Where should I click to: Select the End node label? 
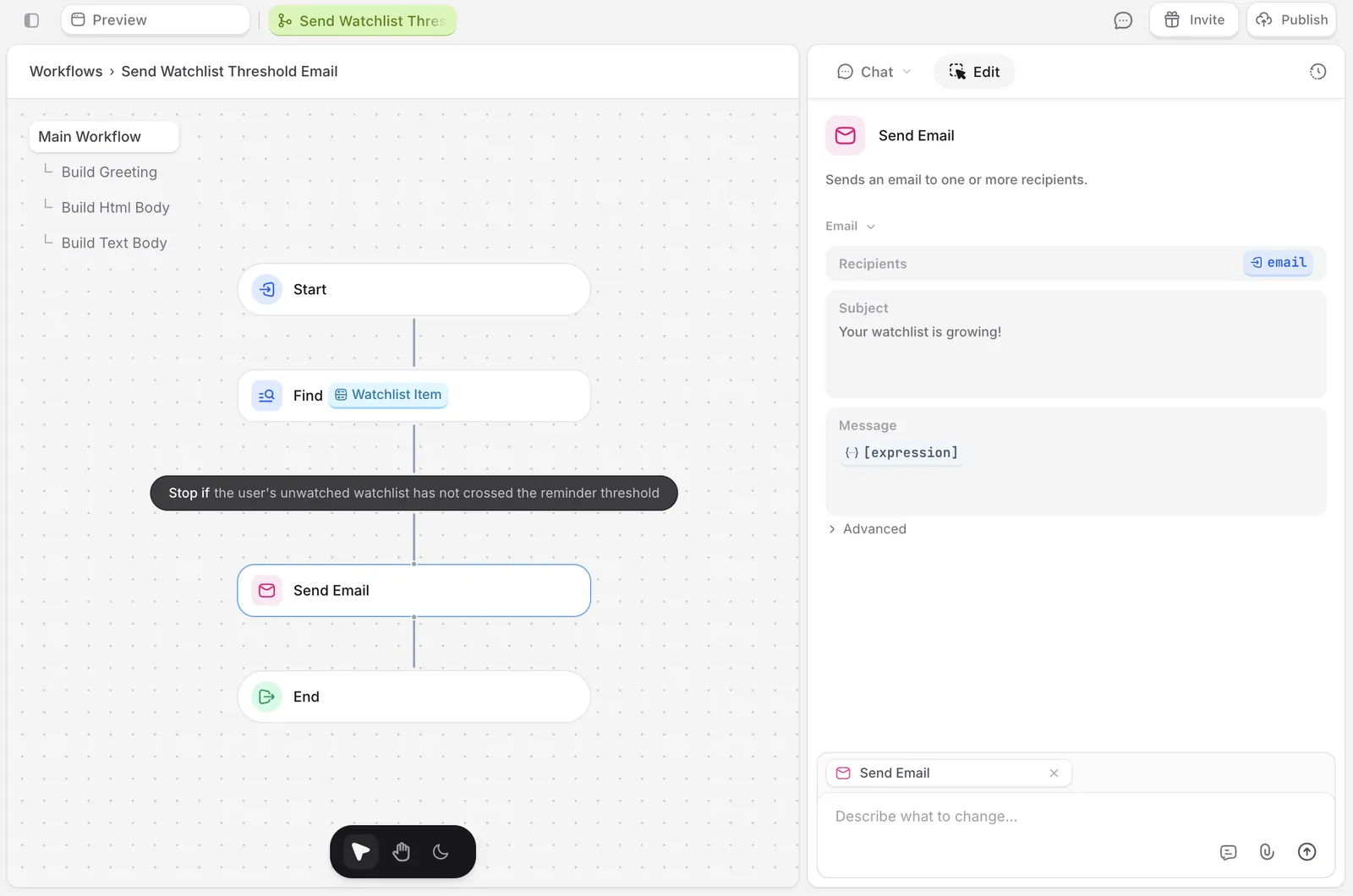point(306,697)
